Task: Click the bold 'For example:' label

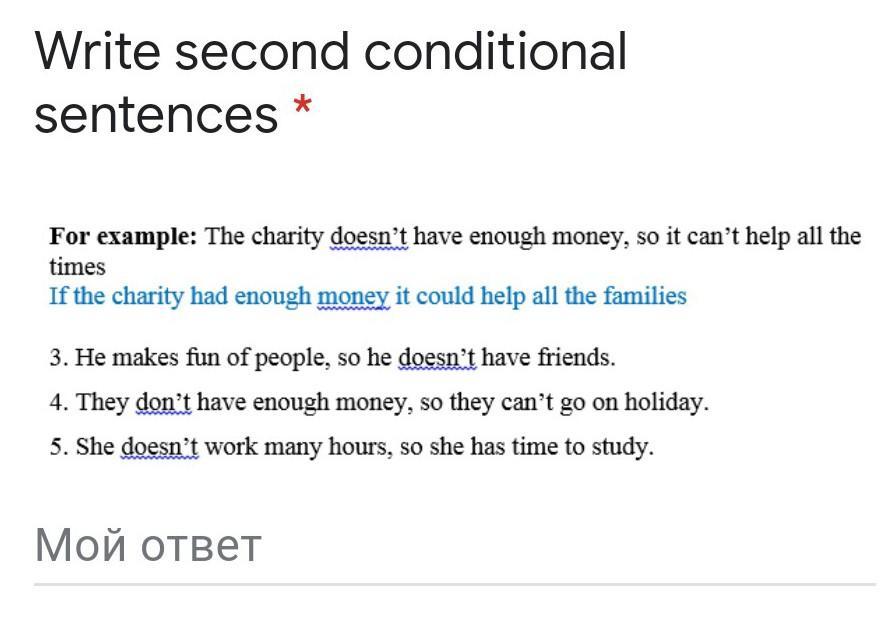Action: (x=123, y=236)
